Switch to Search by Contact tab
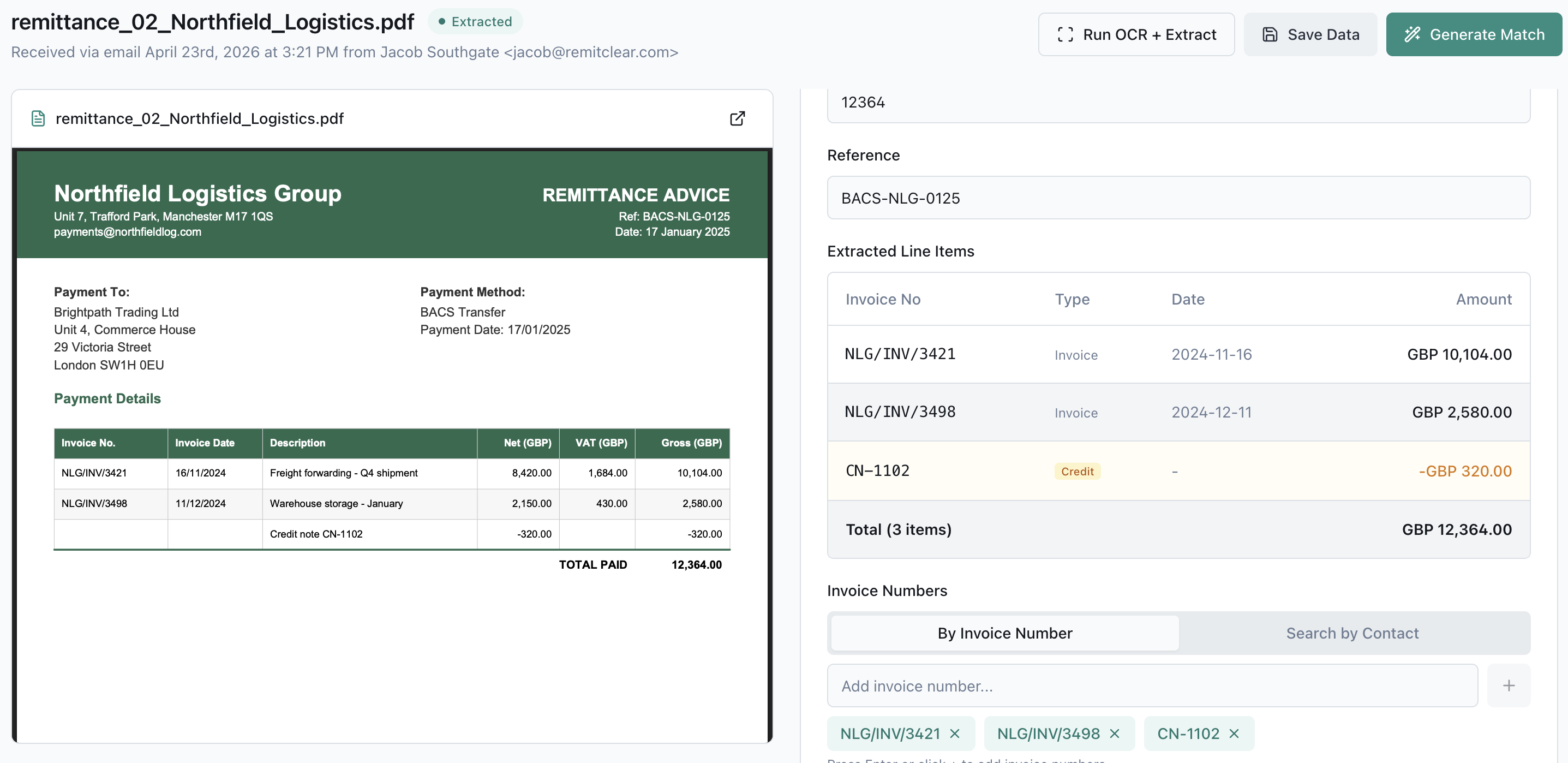 pos(1352,633)
